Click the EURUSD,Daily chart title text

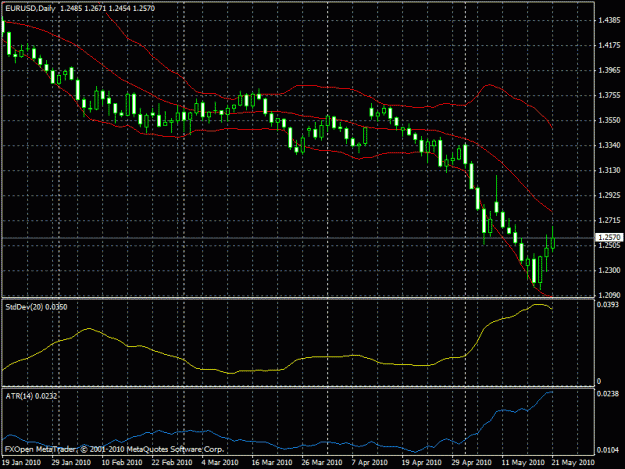[x=30, y=8]
